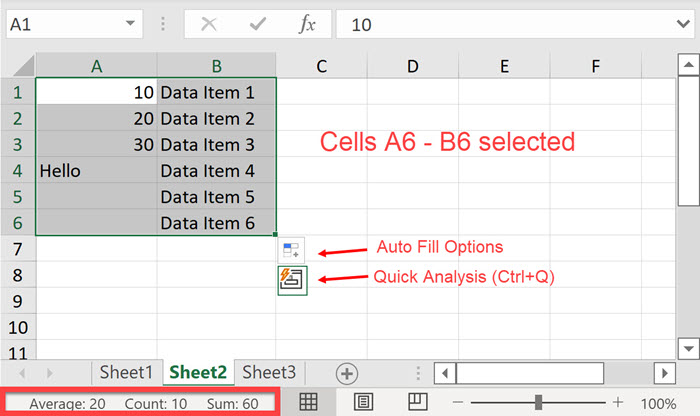Switch to Normal view icon
Screen dimensions: 700x416
(308, 402)
